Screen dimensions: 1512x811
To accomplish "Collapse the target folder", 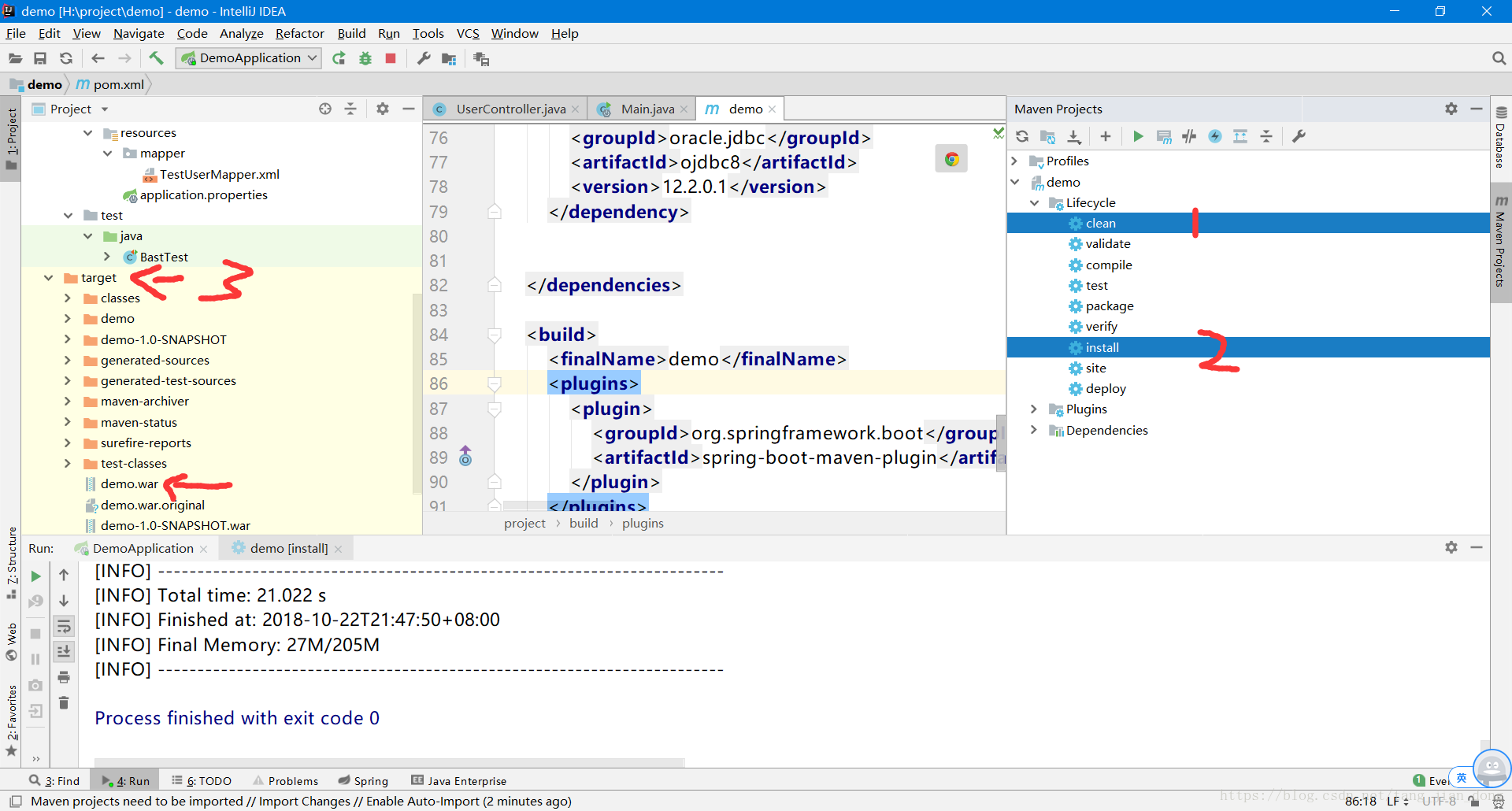I will [49, 278].
